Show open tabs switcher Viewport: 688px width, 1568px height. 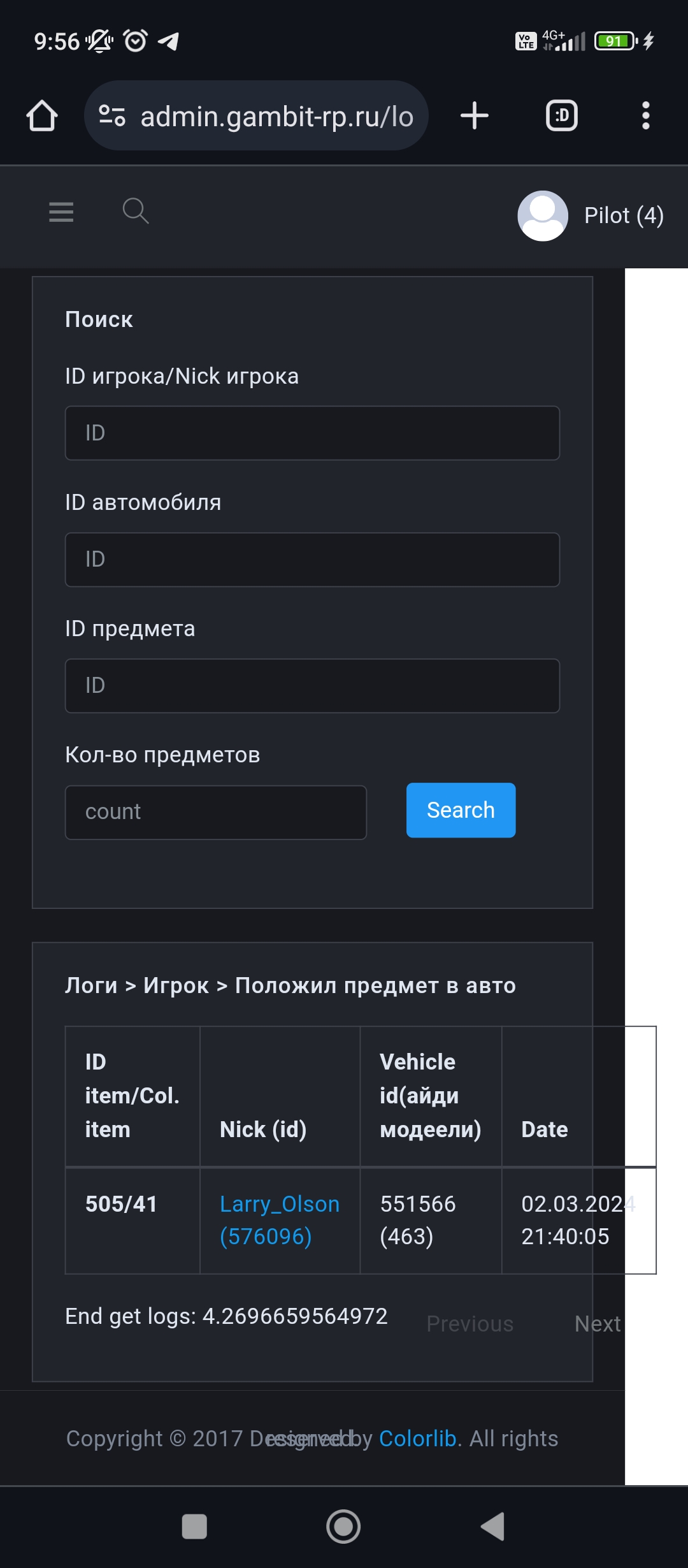(562, 116)
